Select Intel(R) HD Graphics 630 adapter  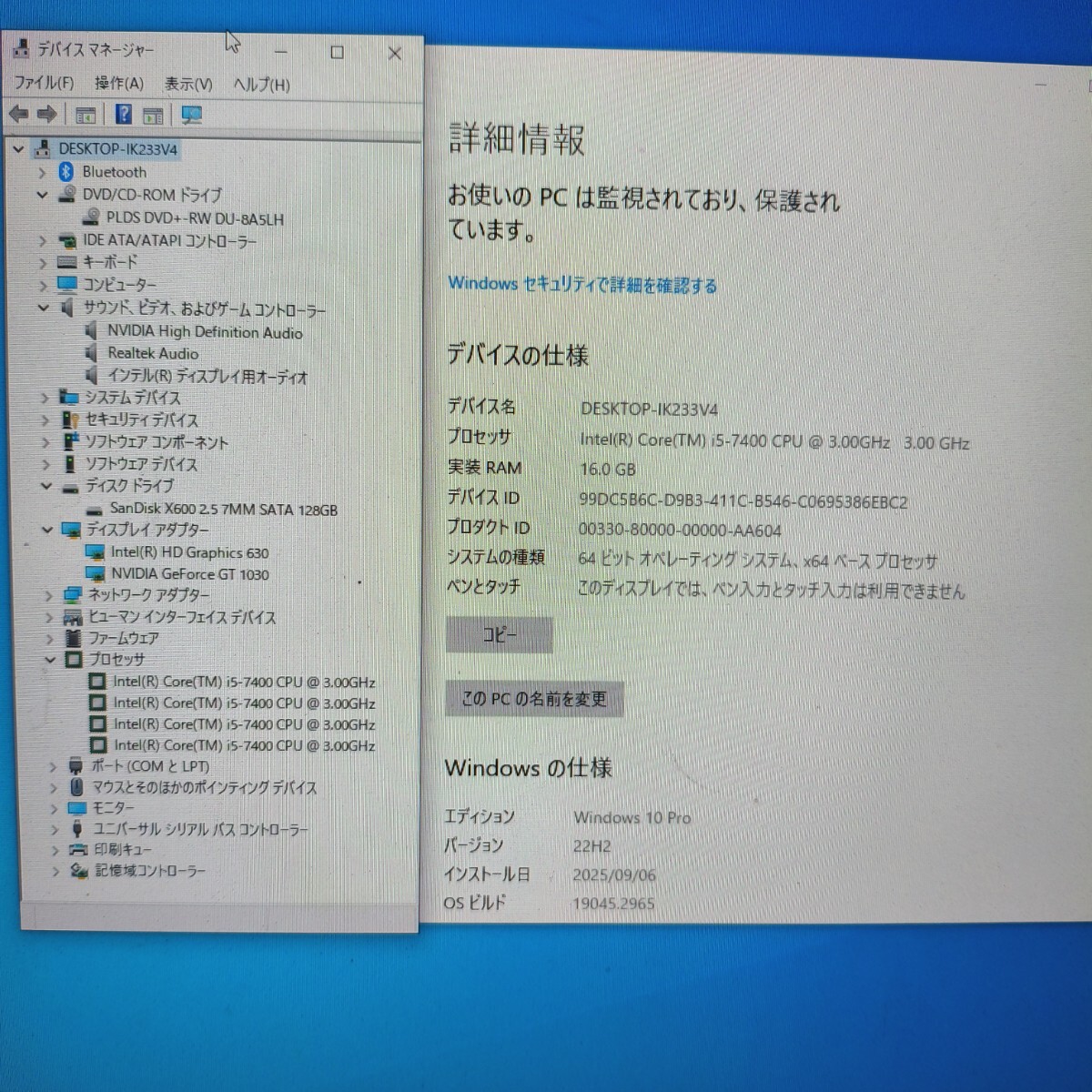[x=189, y=552]
